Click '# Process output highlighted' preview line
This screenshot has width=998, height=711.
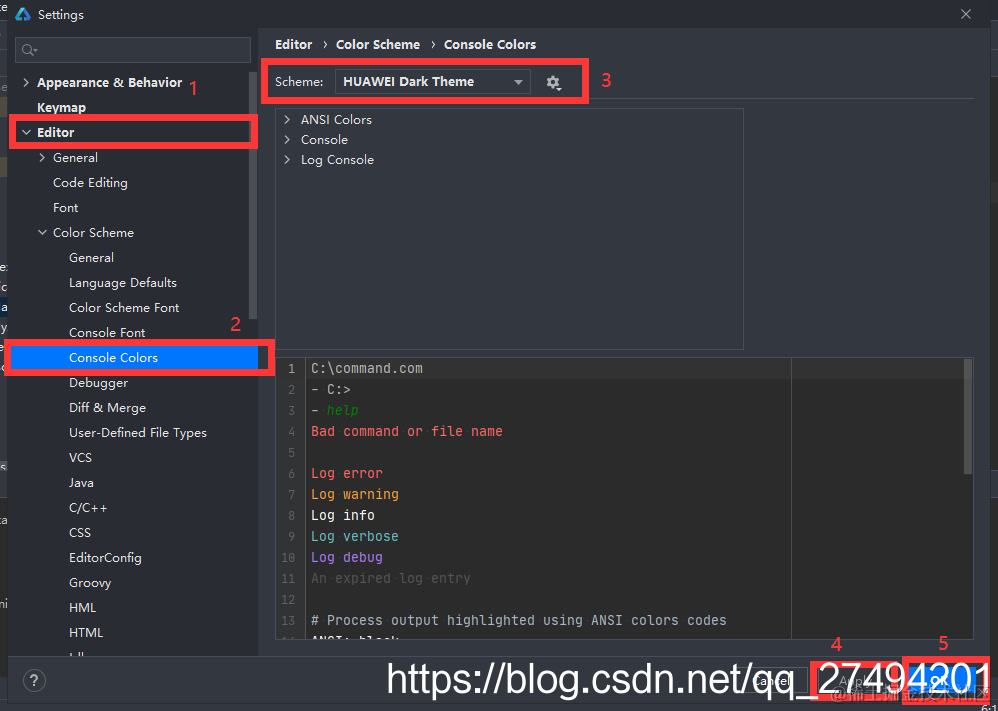(x=519, y=621)
